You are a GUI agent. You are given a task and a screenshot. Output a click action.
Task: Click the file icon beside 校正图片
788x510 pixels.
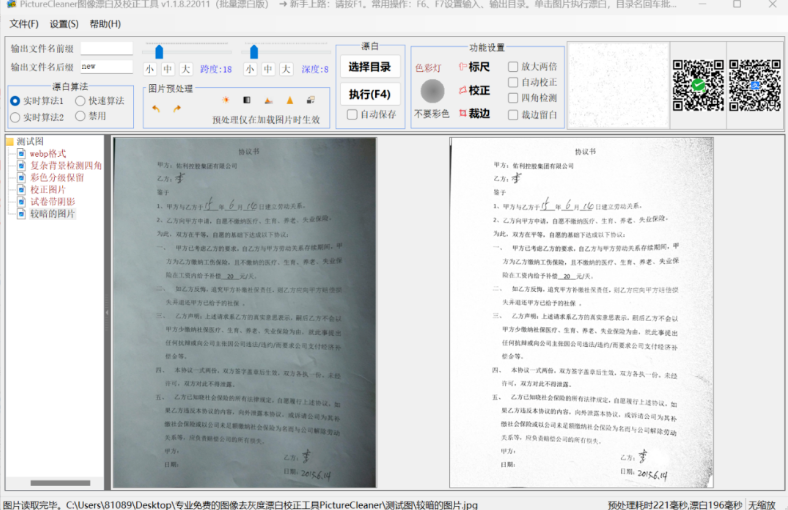pos(21,189)
